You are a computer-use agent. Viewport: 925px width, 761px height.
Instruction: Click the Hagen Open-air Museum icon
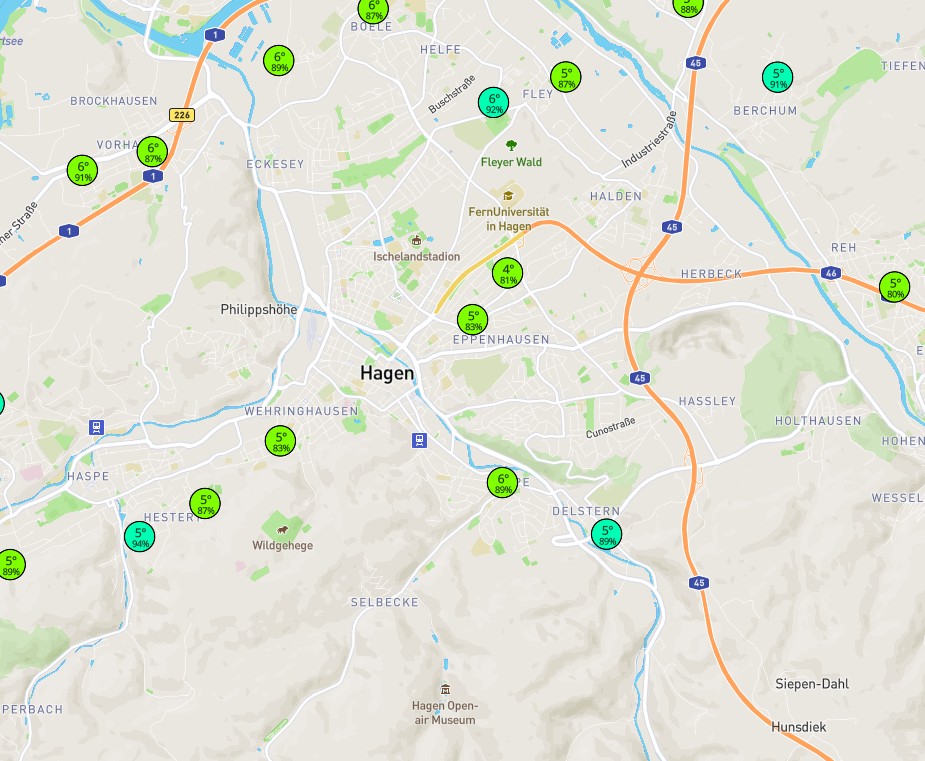[x=445, y=689]
